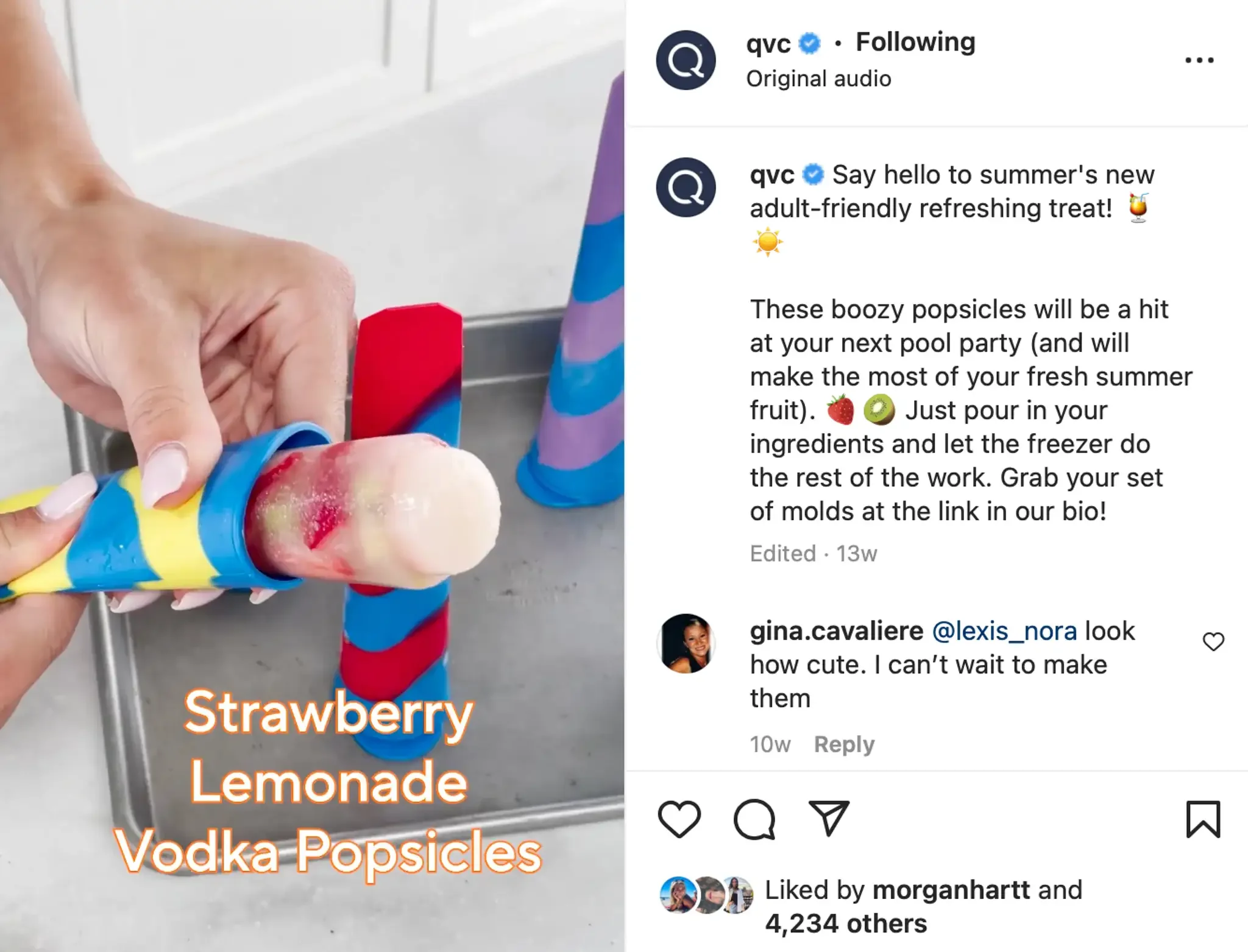Open the qvc avatar beside the caption
Viewport: 1248px width, 952px height.
(x=686, y=188)
